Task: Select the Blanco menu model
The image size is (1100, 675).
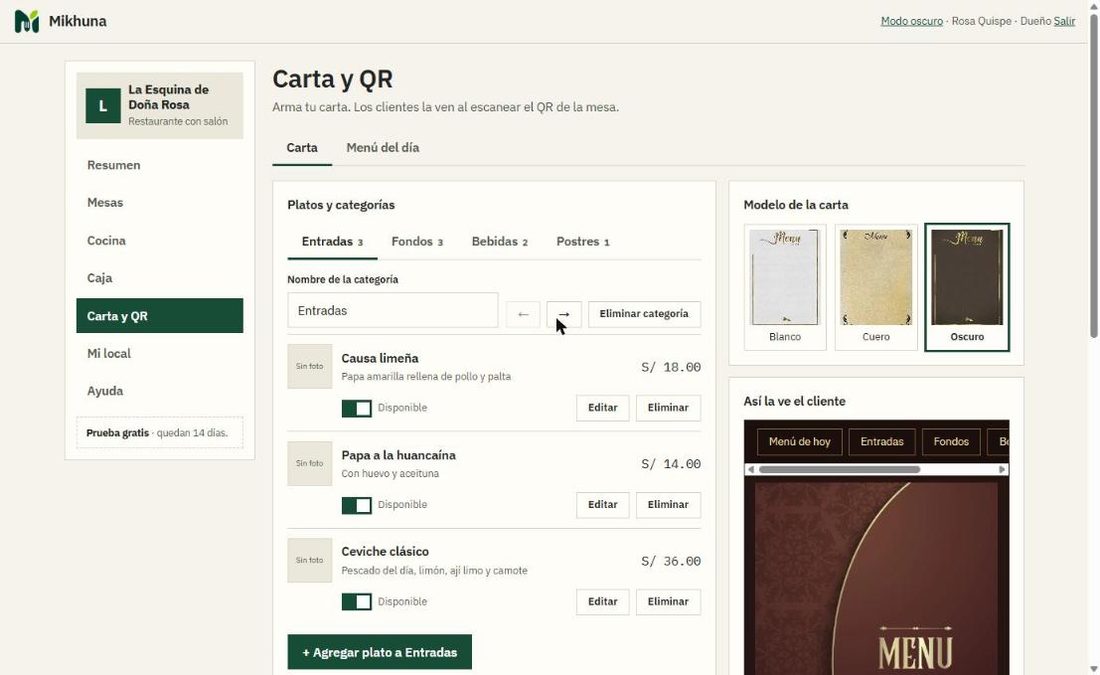Action: pos(785,287)
